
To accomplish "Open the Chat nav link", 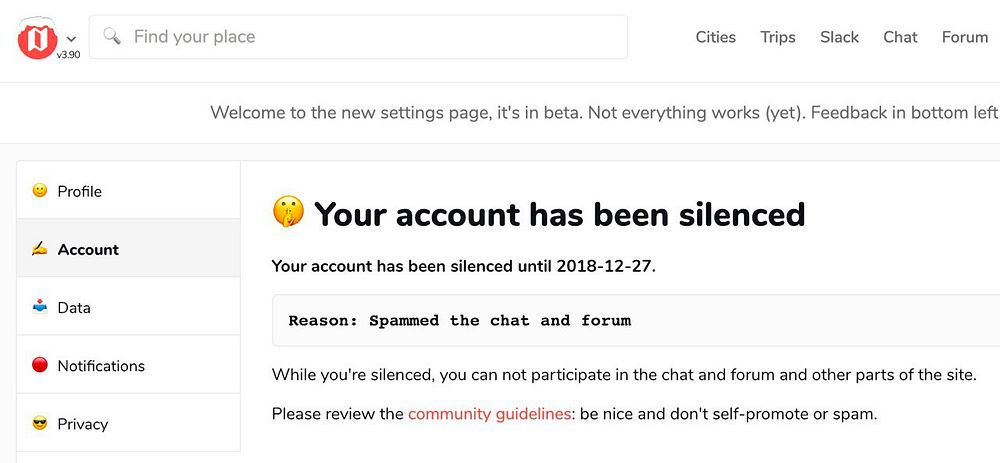I will [900, 37].
